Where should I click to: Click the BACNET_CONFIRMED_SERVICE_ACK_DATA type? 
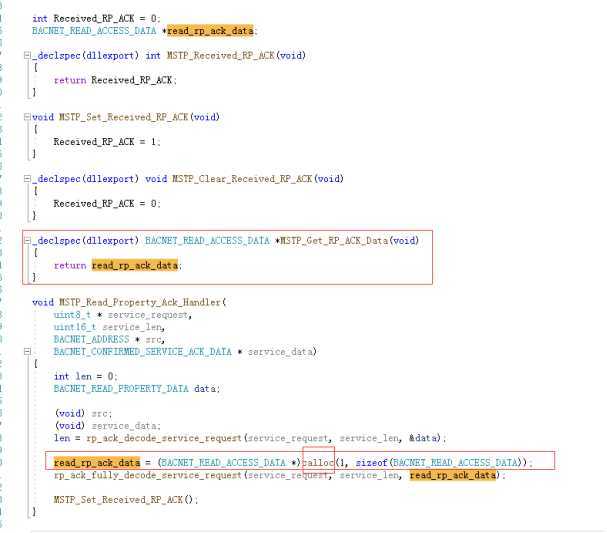coord(142,352)
